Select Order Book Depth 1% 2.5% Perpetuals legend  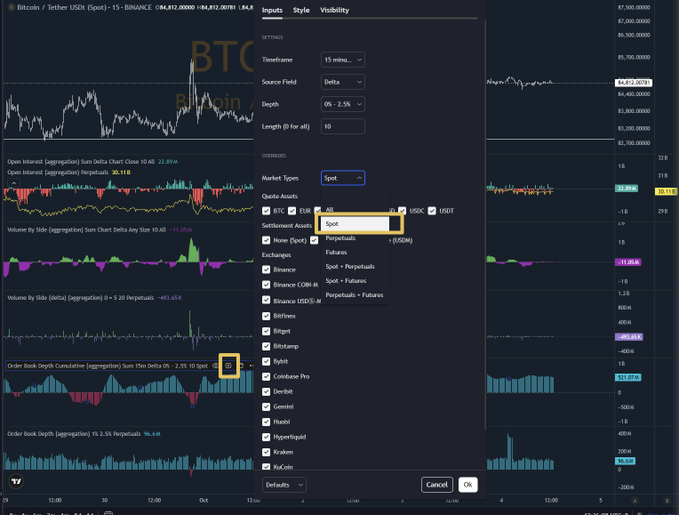(74, 434)
